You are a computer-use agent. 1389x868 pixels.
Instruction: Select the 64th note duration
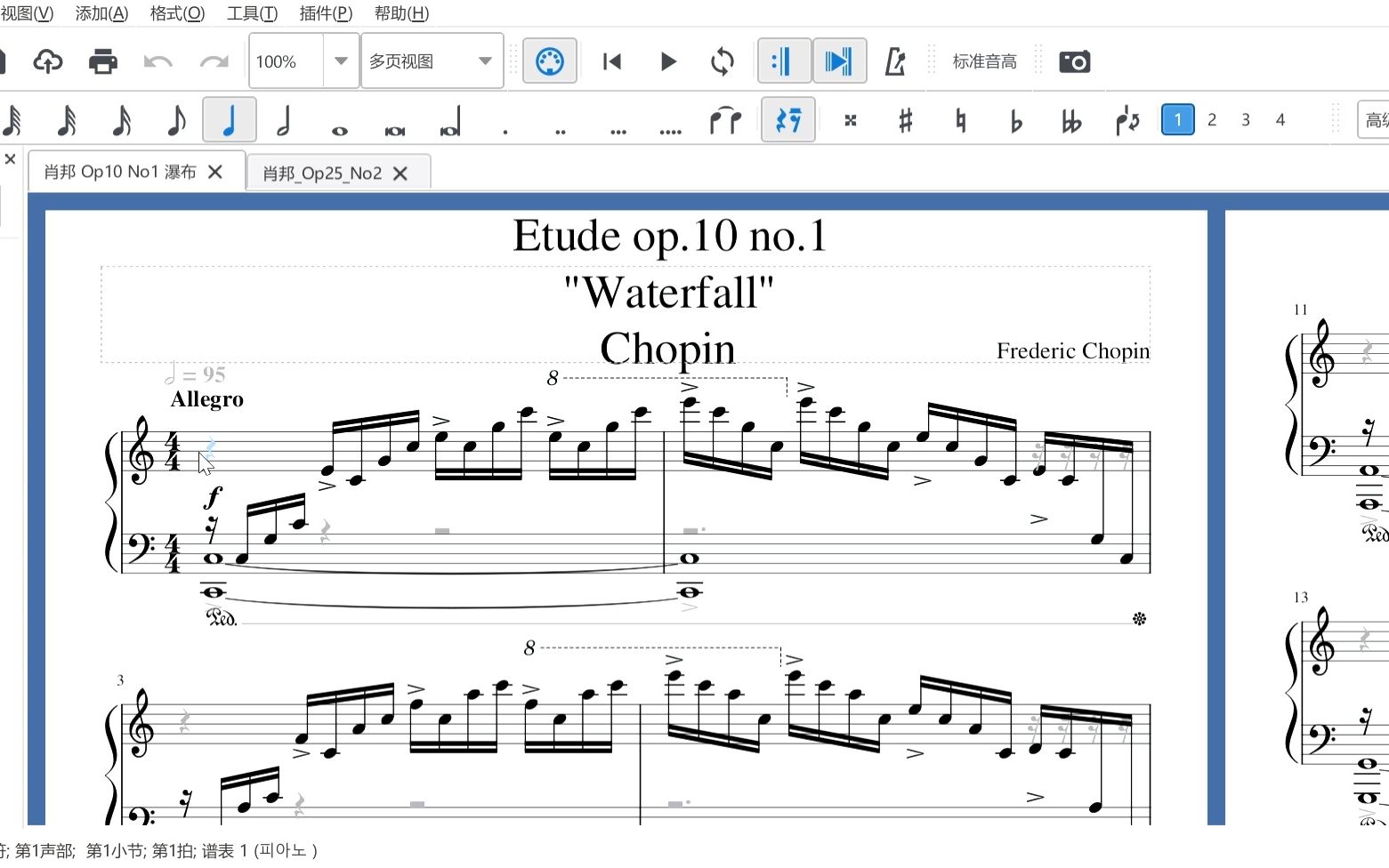coord(12,120)
